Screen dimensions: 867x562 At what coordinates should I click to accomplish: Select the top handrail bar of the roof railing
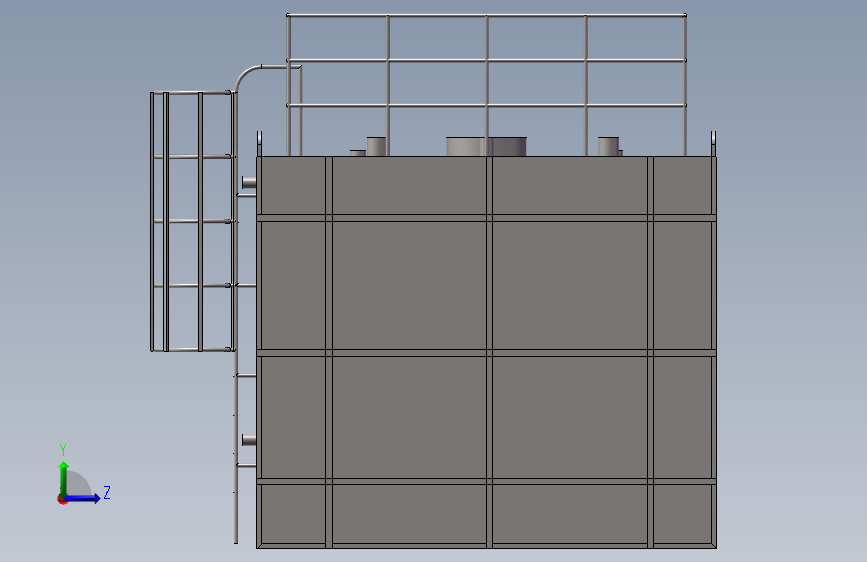(486, 15)
